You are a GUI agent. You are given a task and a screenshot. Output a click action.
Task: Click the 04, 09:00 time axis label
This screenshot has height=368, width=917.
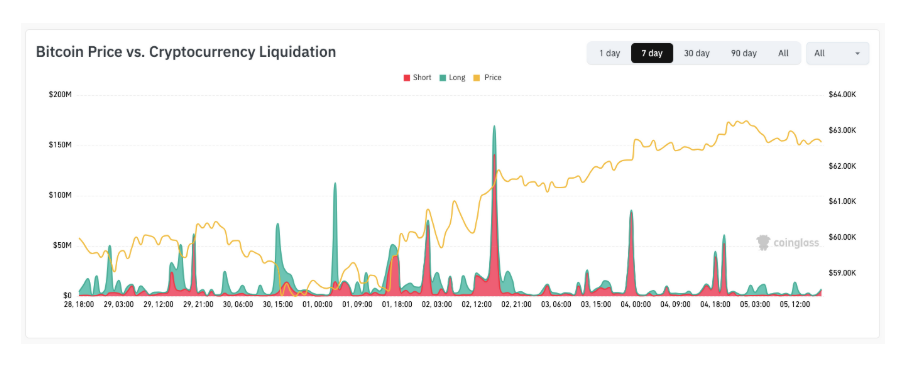coord(675,305)
